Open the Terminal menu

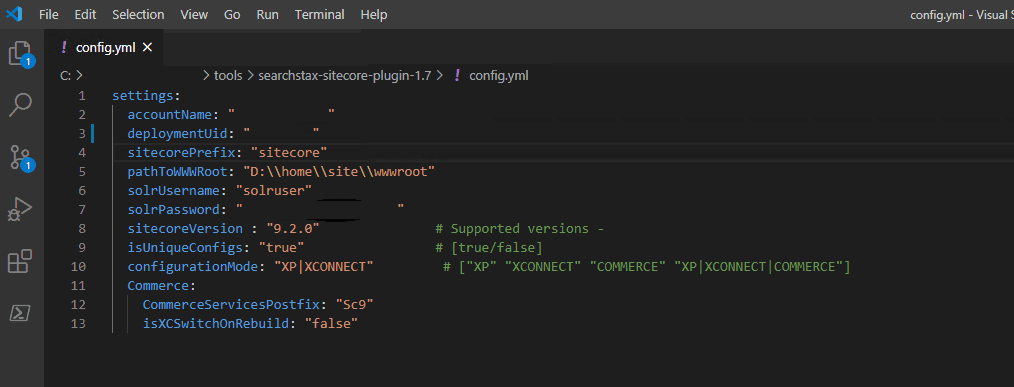click(x=319, y=14)
